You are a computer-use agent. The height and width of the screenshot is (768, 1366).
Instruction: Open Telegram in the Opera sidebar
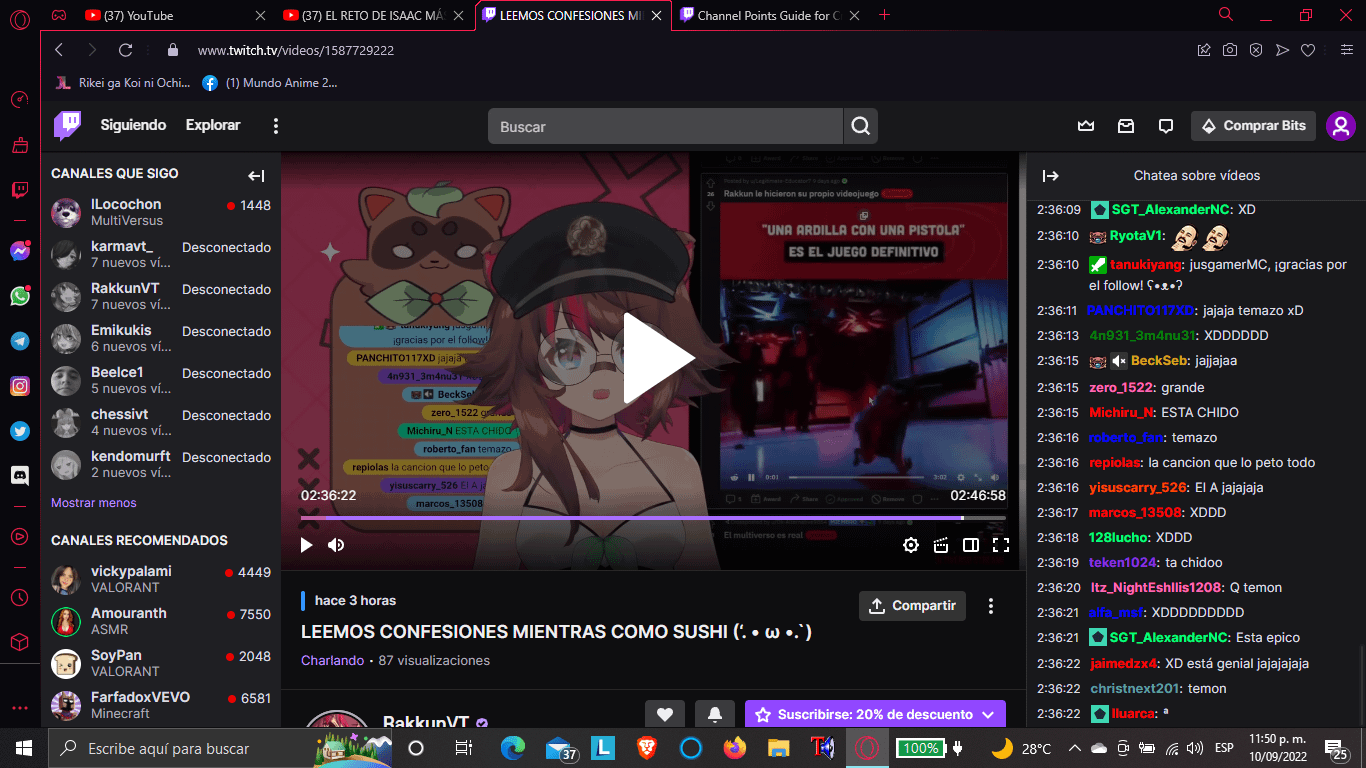click(x=19, y=341)
